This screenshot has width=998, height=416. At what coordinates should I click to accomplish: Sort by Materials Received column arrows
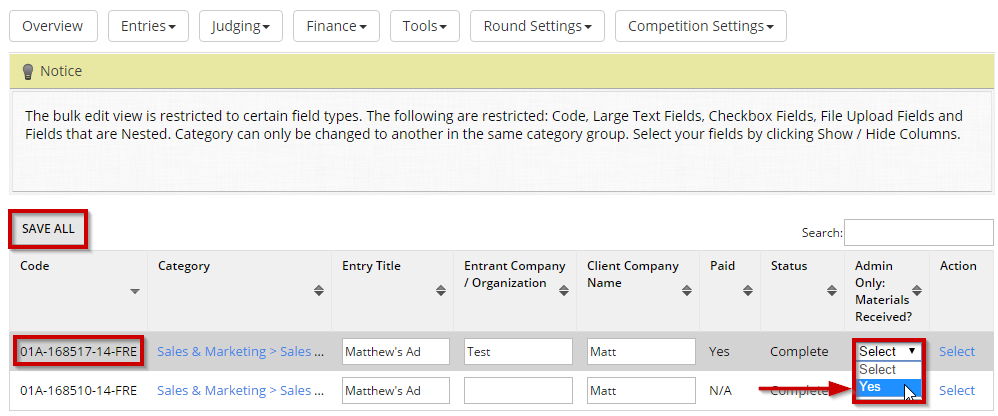pyautogui.click(x=918, y=291)
